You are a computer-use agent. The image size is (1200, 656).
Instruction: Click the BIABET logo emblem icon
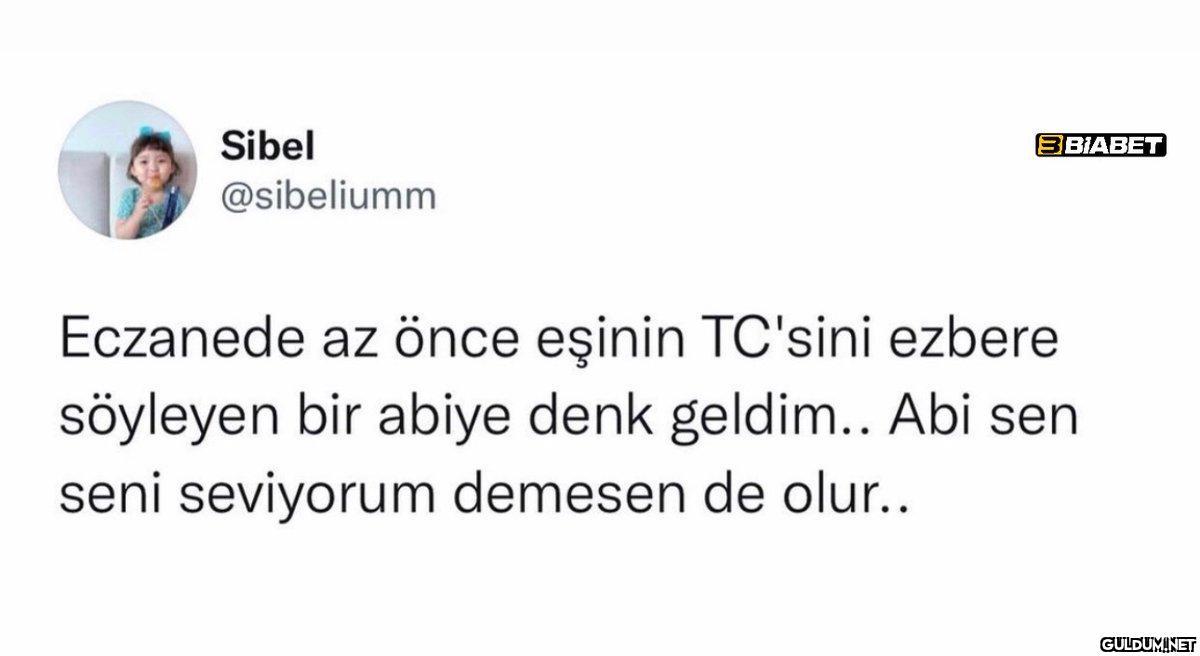point(1049,147)
